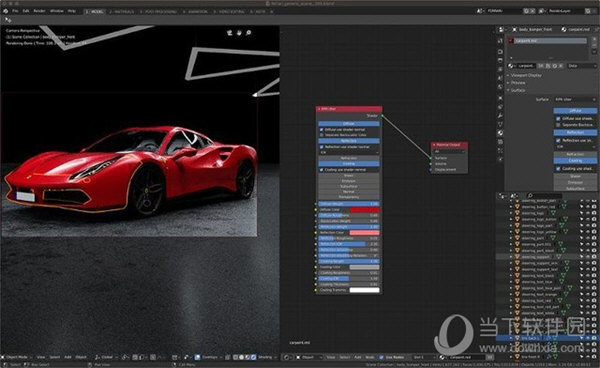Image resolution: width=600 pixels, height=368 pixels.
Task: Open the IOR mode dropdown on Uber node
Action: (349, 152)
